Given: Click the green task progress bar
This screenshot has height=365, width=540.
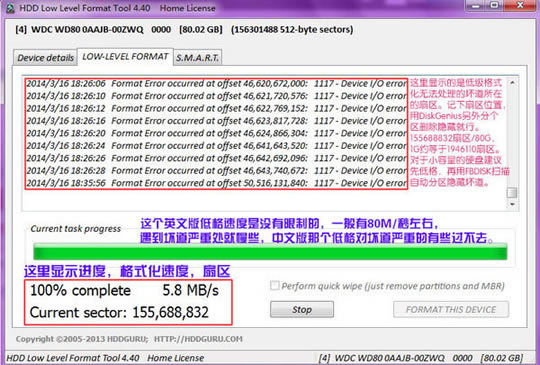Looking at the screenshot, I should 270,252.
